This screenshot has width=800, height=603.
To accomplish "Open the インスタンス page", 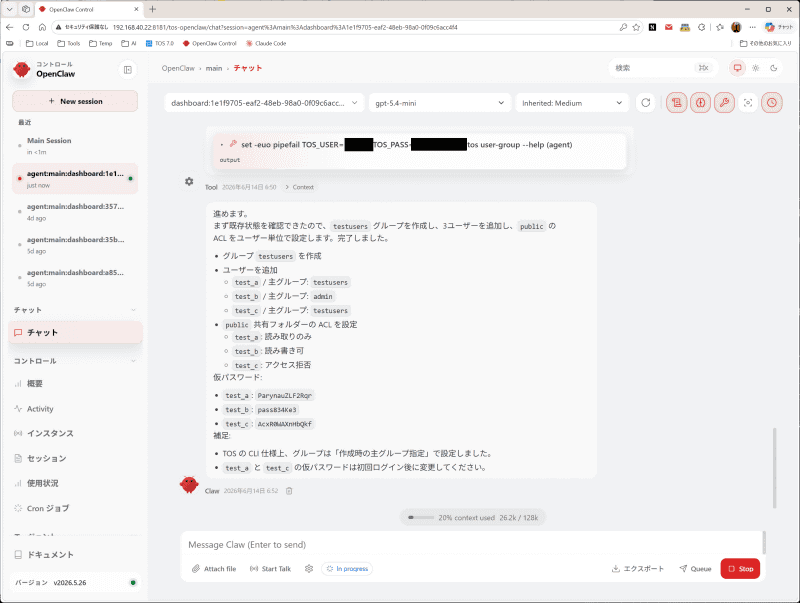I will tap(75, 434).
